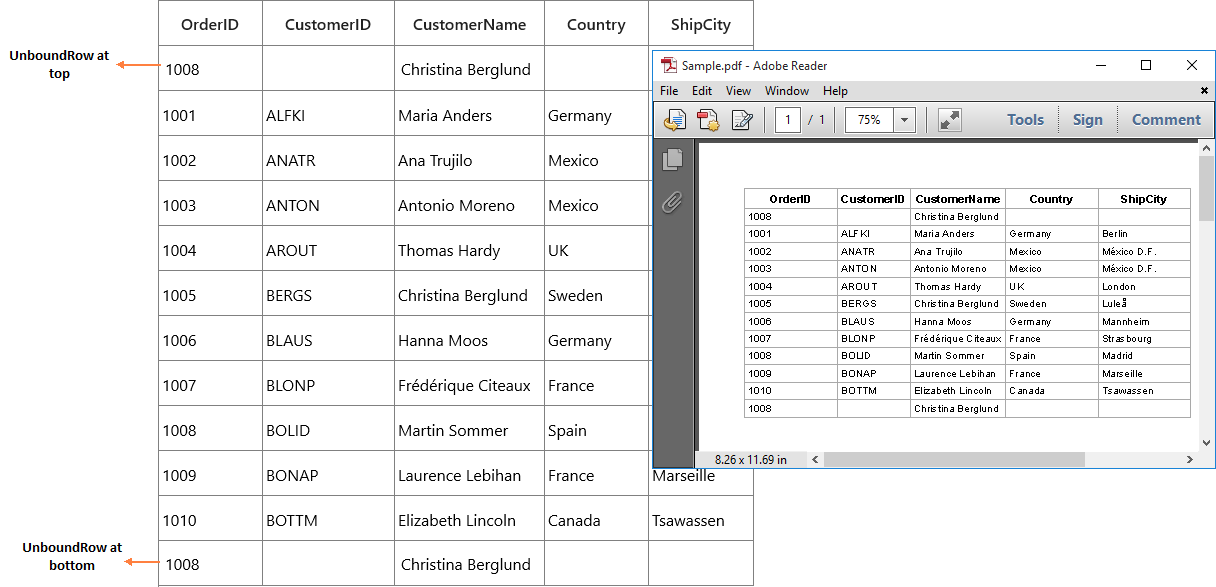Click the Adobe Reader title bar PDF icon
The width and height of the screenshot is (1216, 587).
point(669,65)
